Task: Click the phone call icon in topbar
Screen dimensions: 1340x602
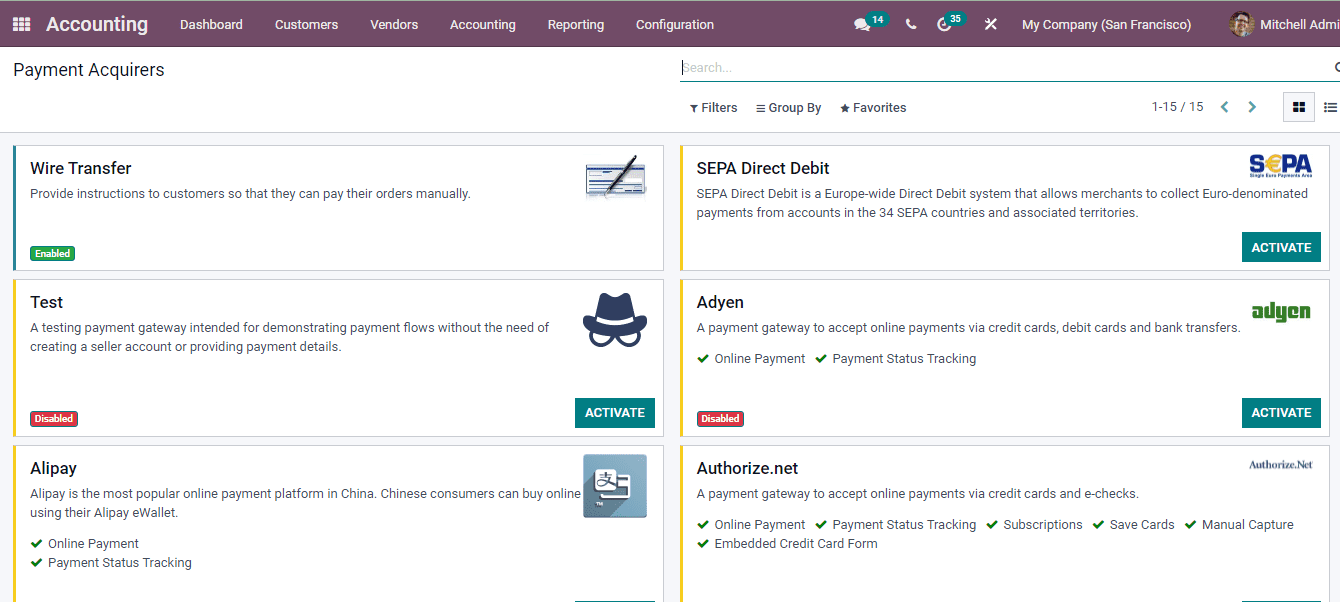Action: point(910,24)
